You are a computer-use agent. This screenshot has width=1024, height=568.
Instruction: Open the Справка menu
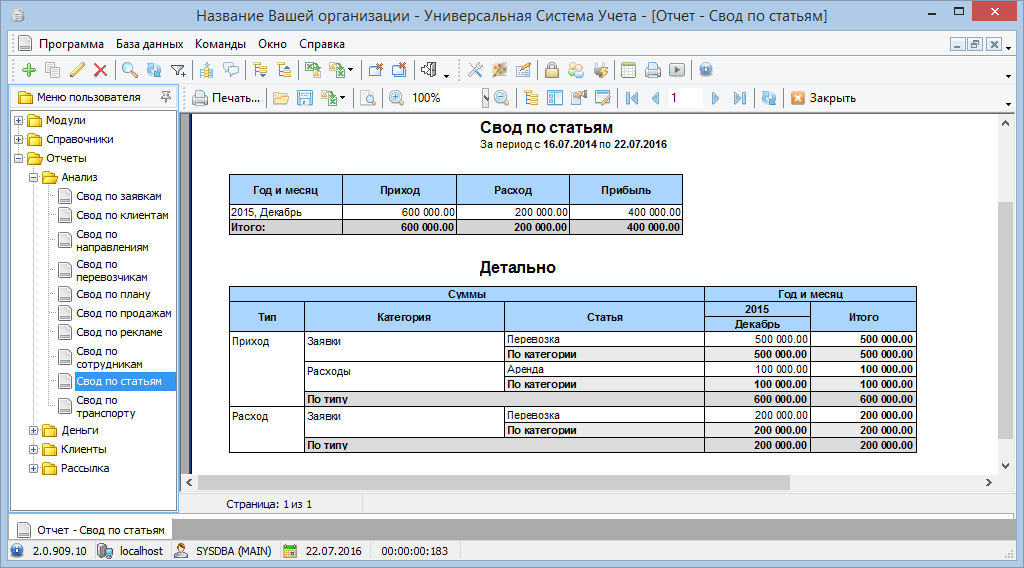pos(321,44)
